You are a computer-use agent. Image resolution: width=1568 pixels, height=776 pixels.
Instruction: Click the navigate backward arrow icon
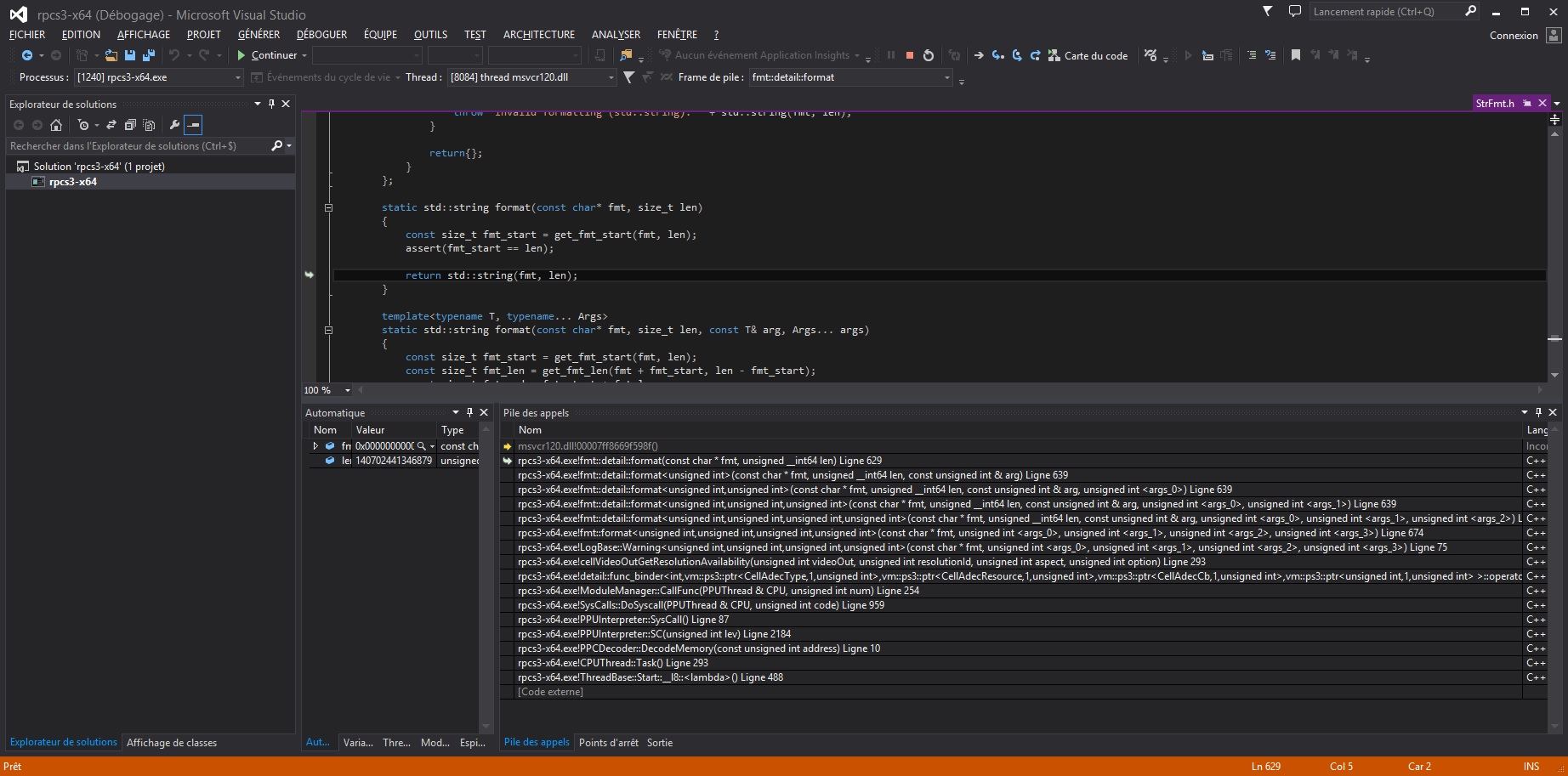tap(27, 55)
